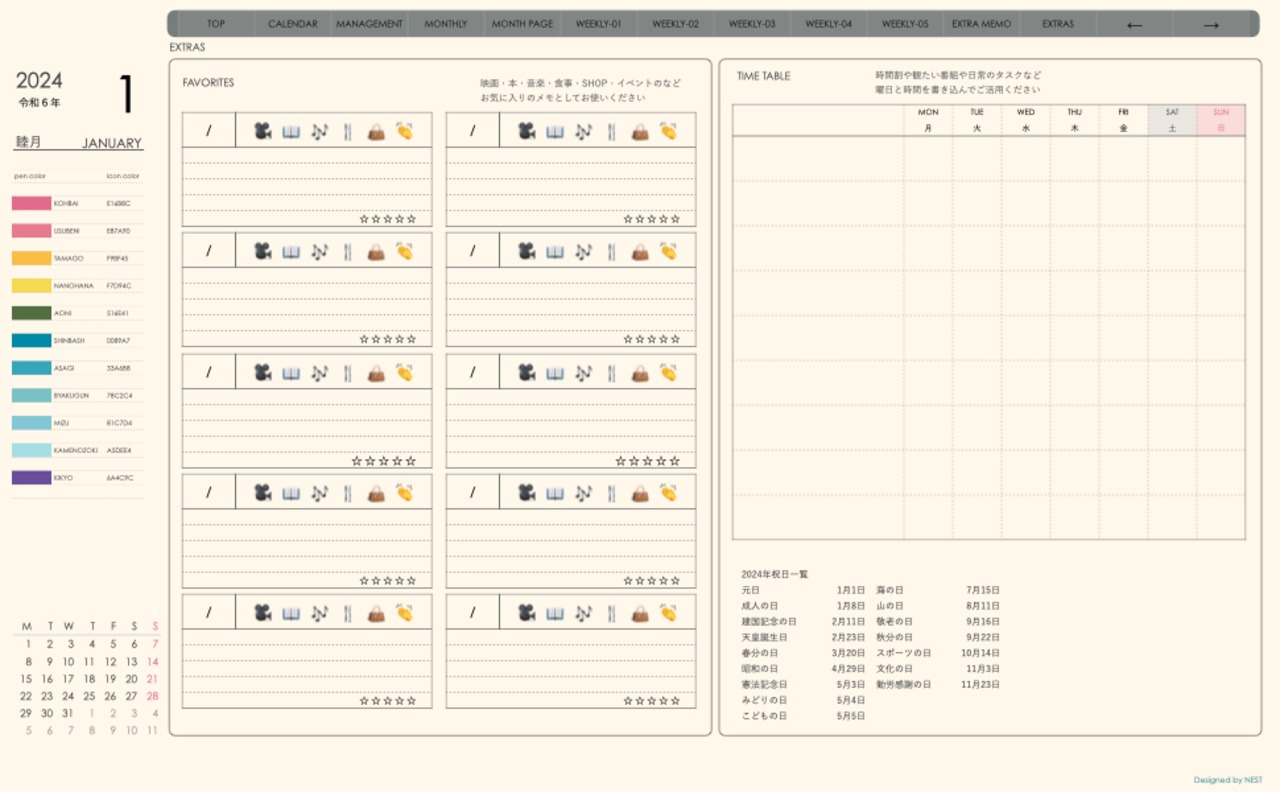Open the MANAGEMENT tab
1280x792 pixels.
(x=369, y=24)
